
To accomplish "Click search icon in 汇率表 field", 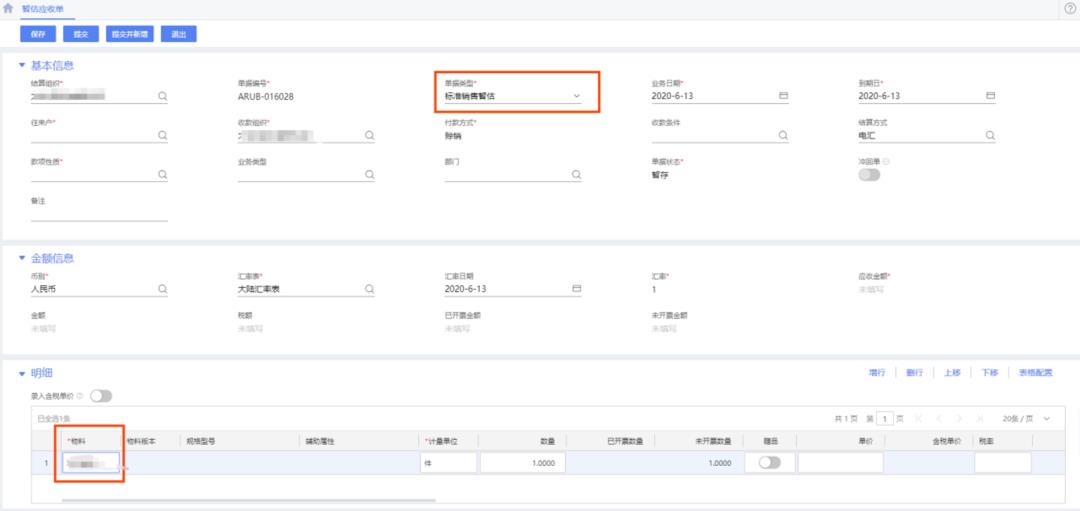I will point(369,289).
